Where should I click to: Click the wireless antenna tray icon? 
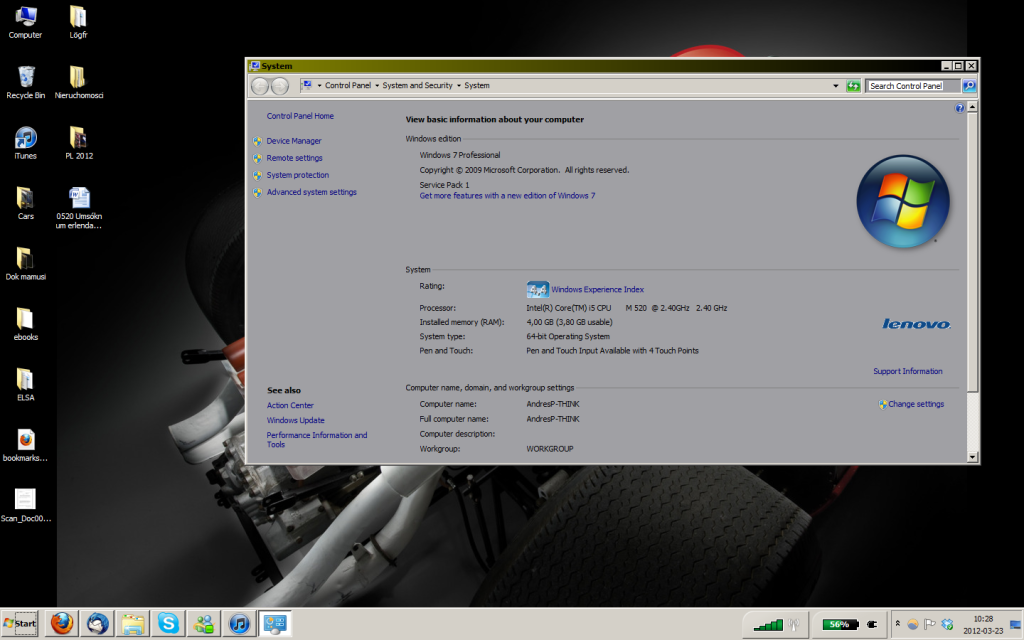pyautogui.click(x=794, y=625)
